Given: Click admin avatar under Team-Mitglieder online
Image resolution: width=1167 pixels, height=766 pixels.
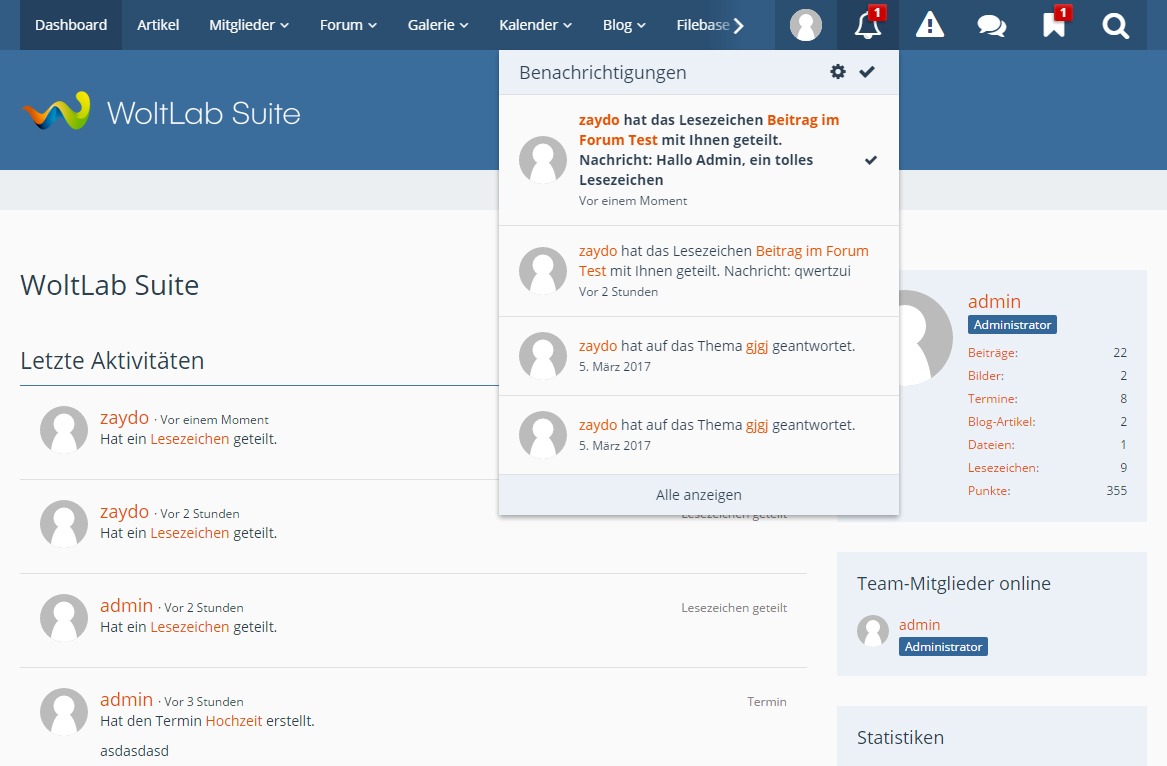Looking at the screenshot, I should point(873,631).
